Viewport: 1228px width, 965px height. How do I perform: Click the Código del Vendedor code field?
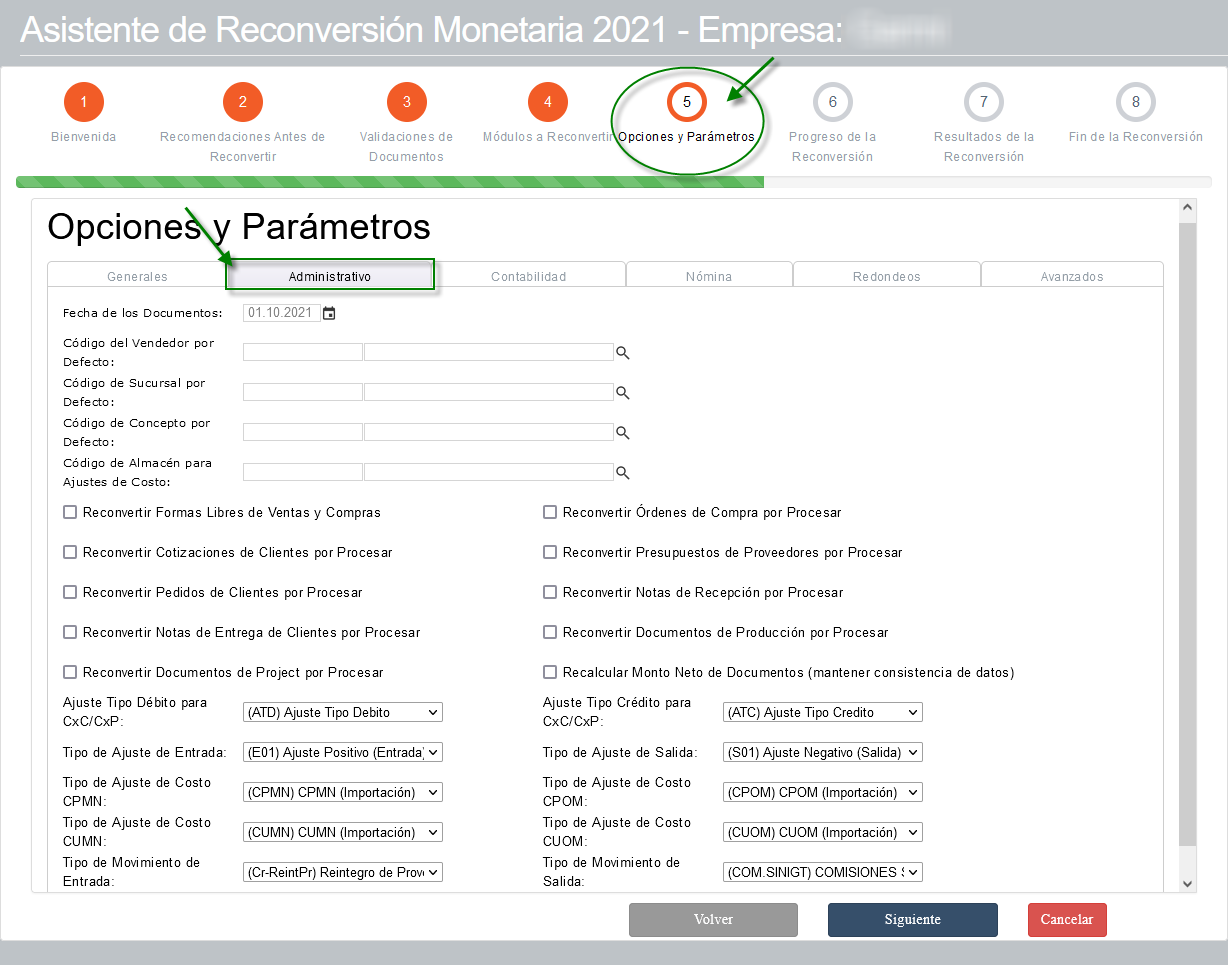click(303, 352)
